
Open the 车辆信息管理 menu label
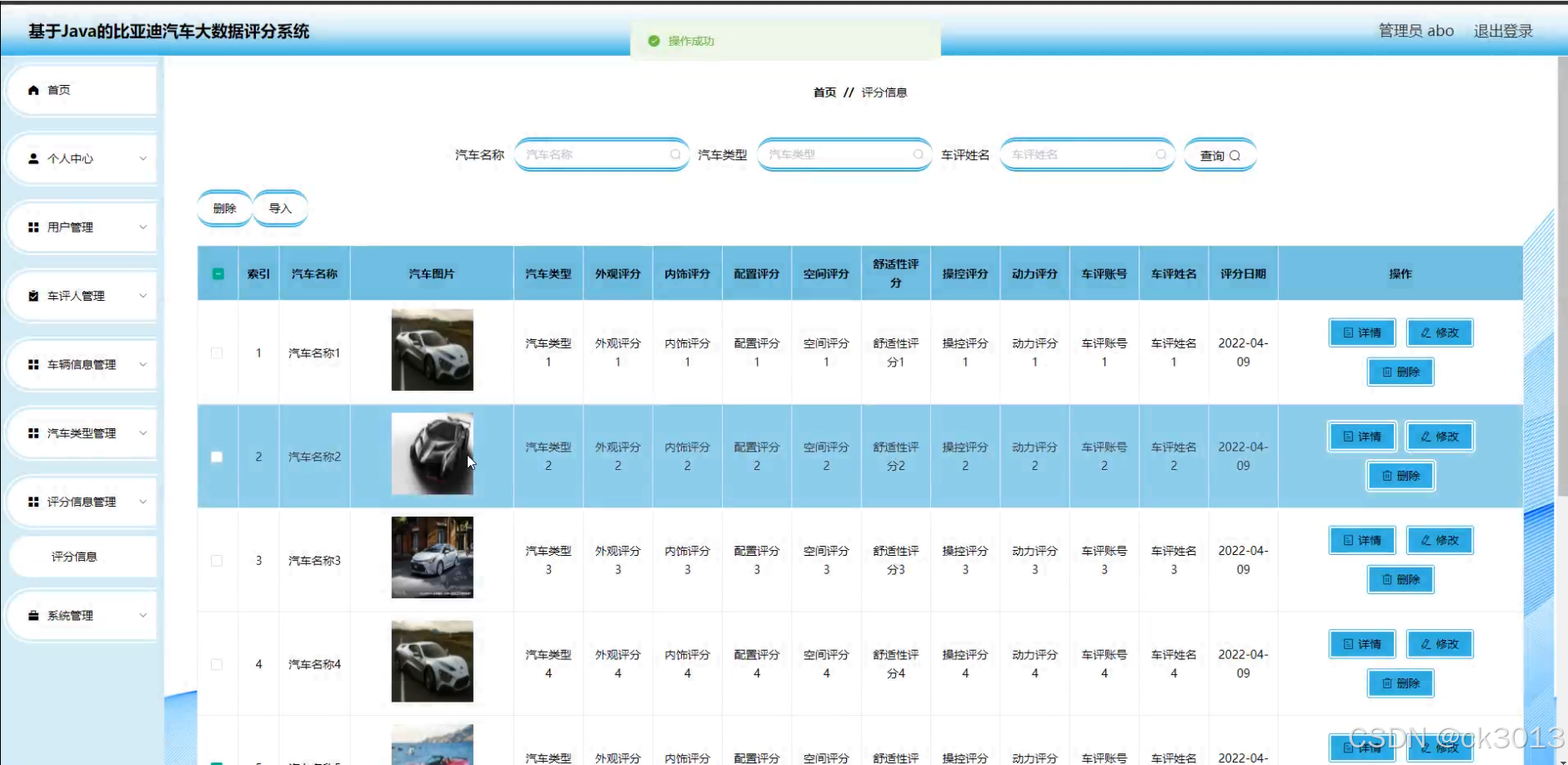tap(82, 364)
